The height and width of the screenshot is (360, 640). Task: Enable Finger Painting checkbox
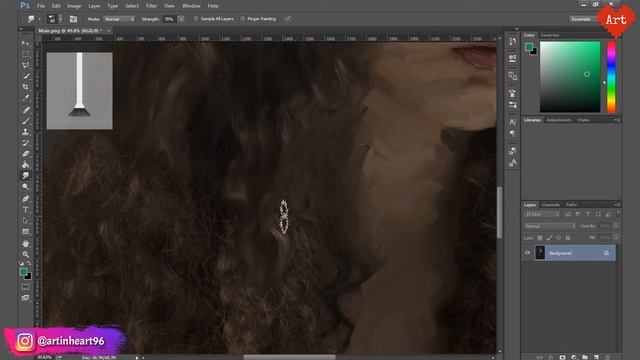[x=243, y=19]
